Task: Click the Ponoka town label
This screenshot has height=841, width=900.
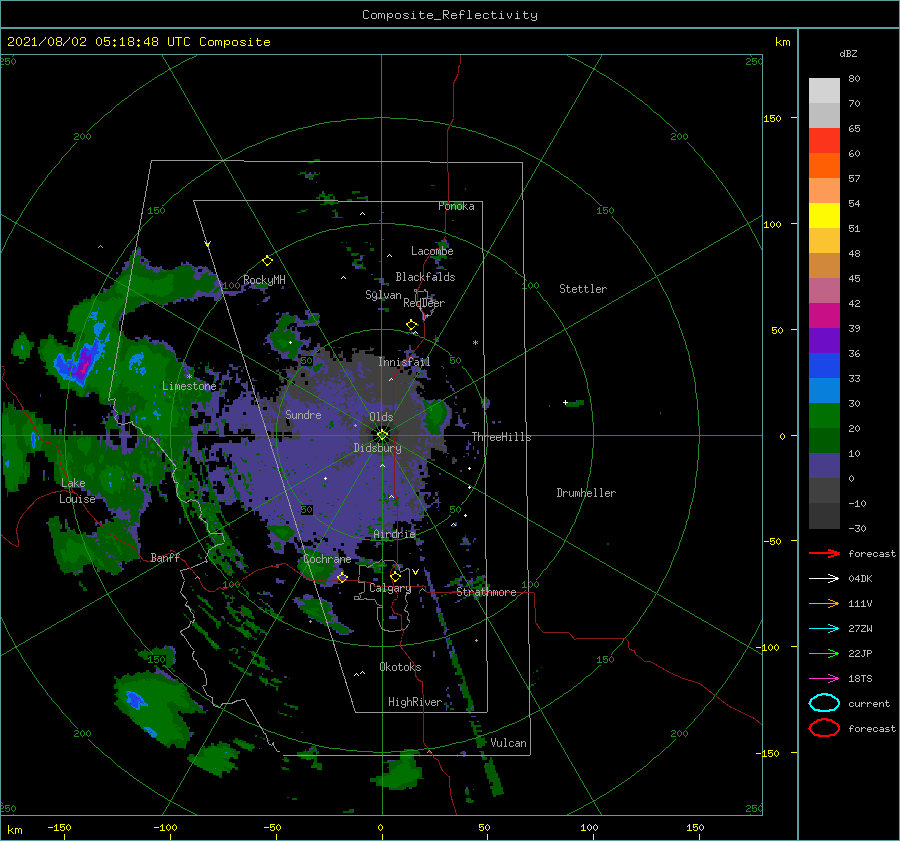Action: tap(456, 206)
